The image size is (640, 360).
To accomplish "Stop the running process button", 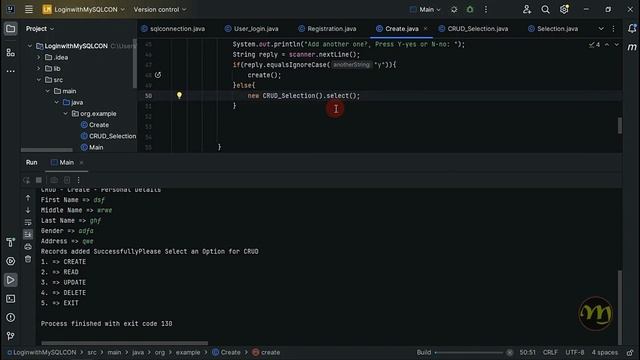I will (39, 180).
